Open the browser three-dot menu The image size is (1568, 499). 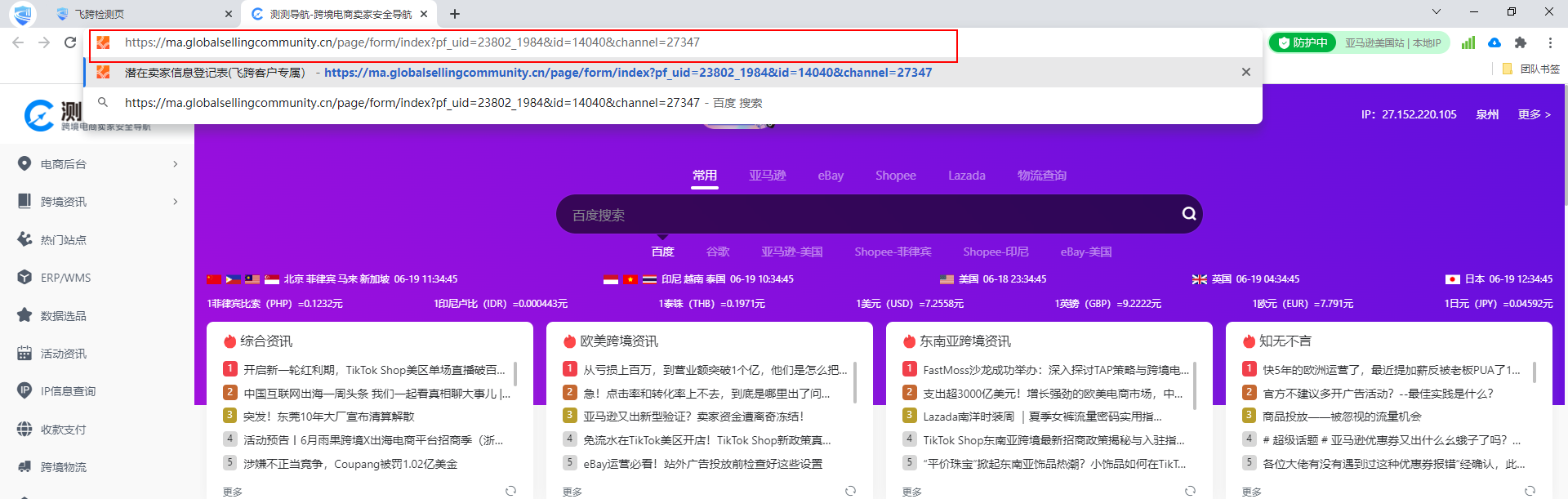tap(1550, 42)
